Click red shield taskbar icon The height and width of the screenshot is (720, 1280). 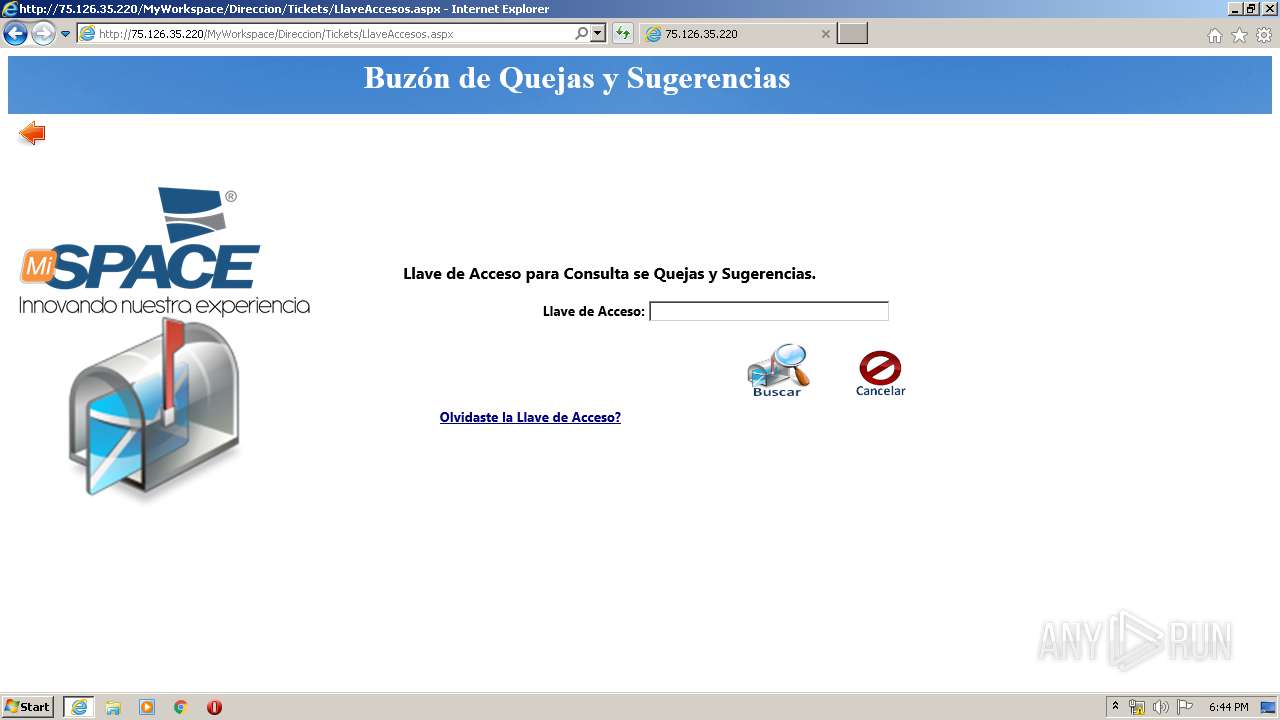pos(214,707)
